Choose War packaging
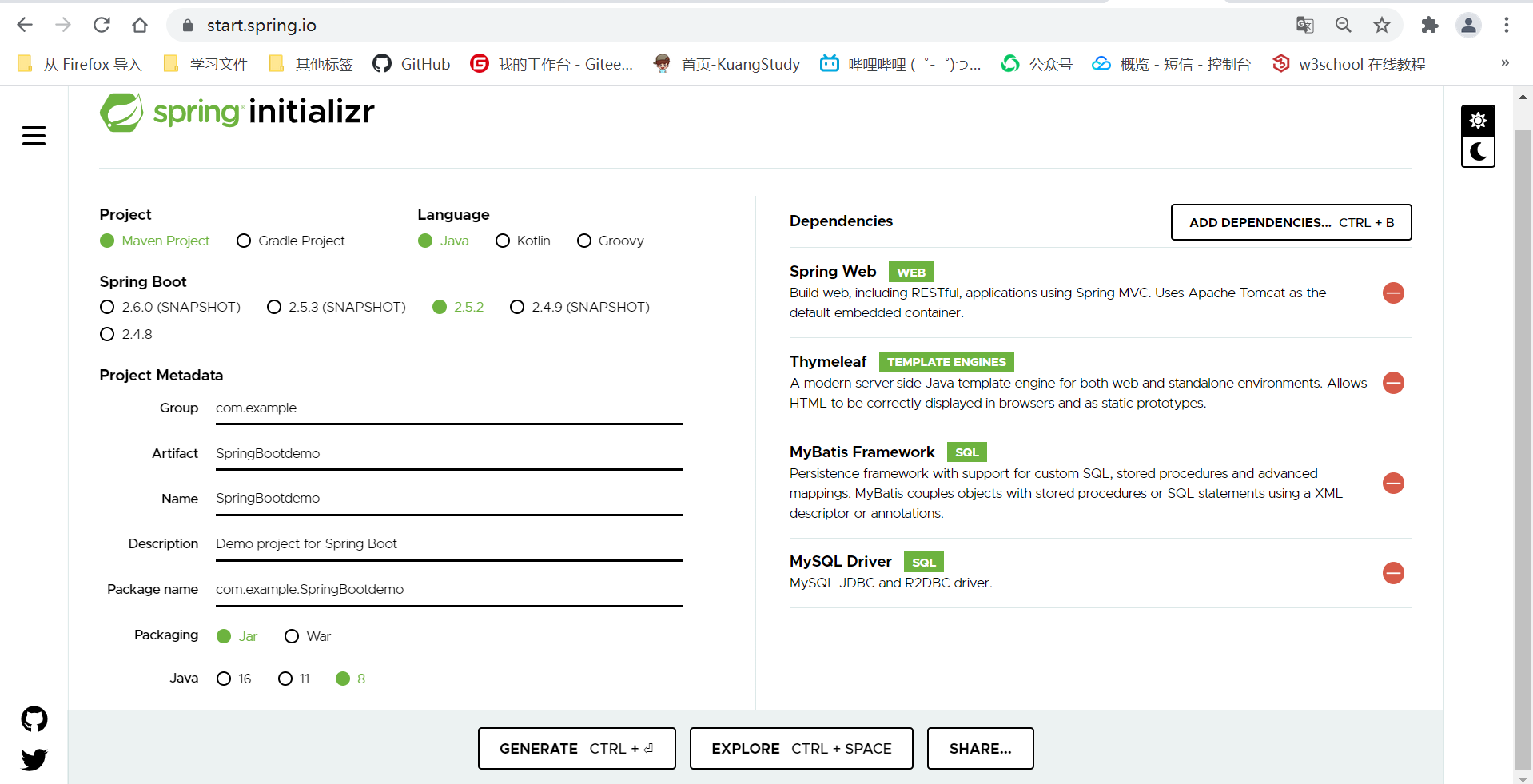The height and width of the screenshot is (784, 1533). click(308, 636)
